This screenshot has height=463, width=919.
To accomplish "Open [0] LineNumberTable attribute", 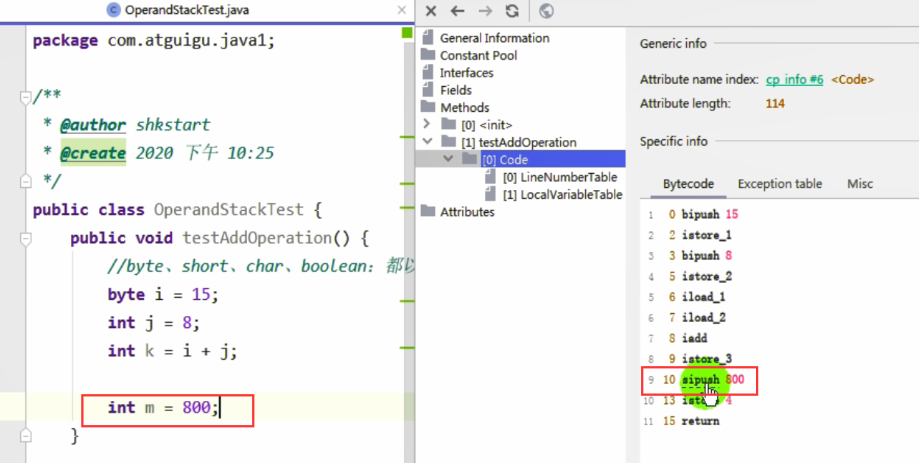I will [560, 177].
